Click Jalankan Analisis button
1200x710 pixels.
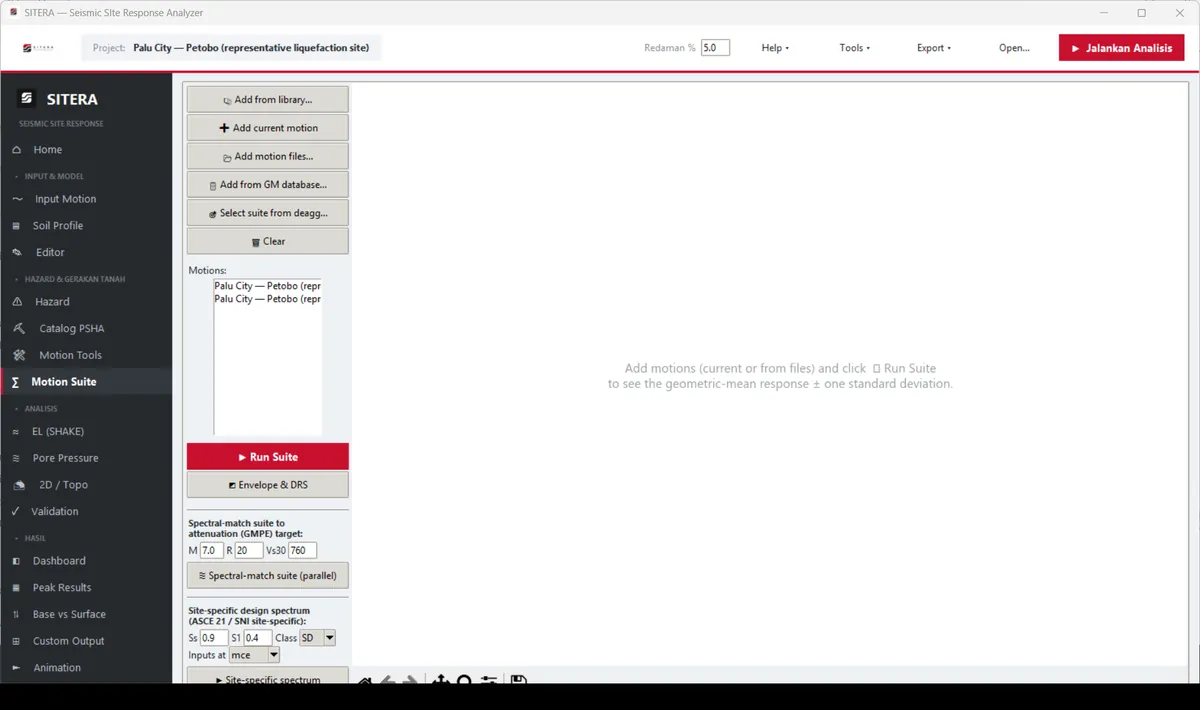(1122, 48)
